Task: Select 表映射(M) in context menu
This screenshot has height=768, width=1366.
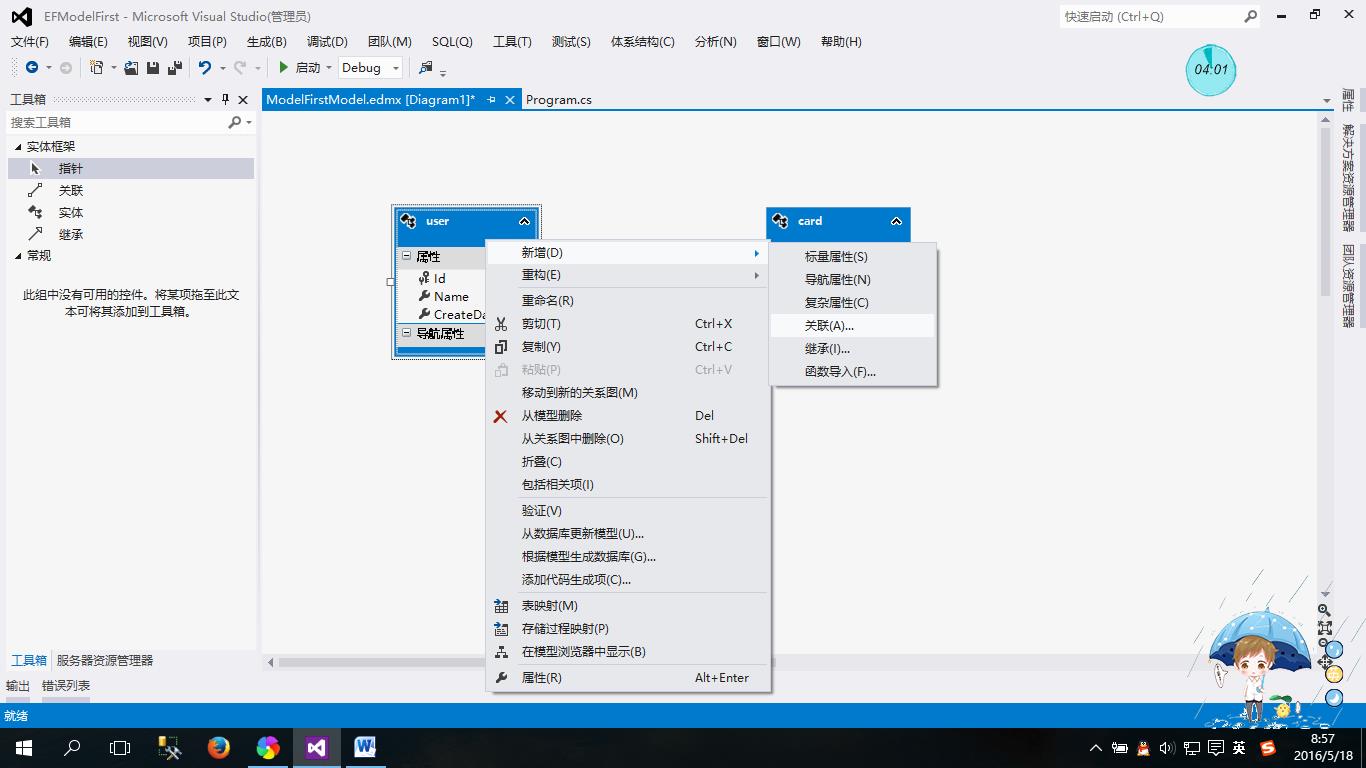Action: point(628,605)
